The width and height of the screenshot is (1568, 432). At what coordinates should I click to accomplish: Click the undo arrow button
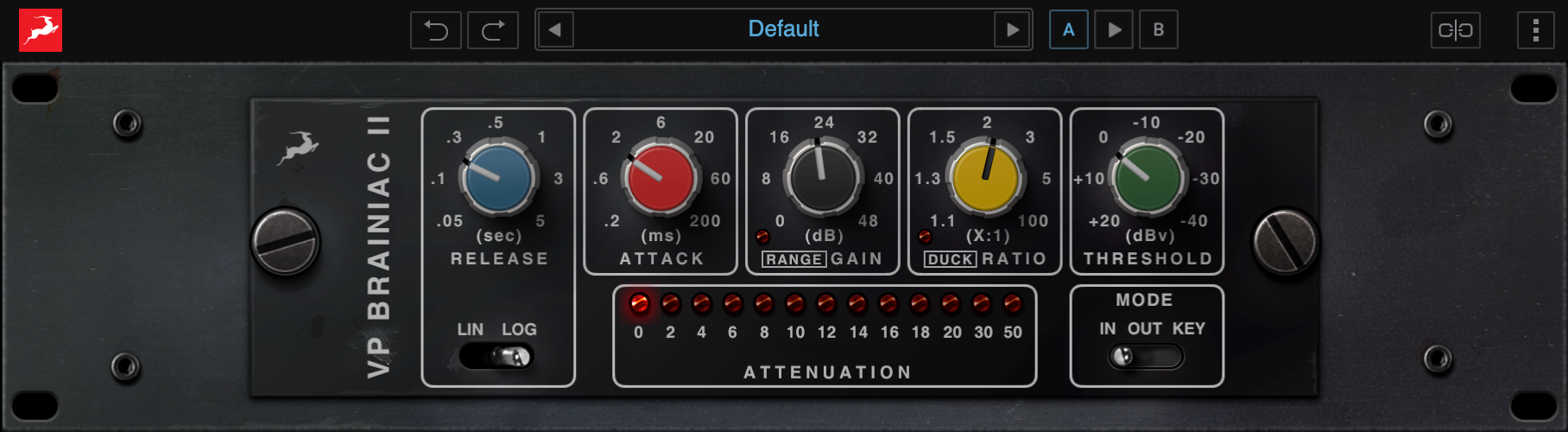[436, 30]
